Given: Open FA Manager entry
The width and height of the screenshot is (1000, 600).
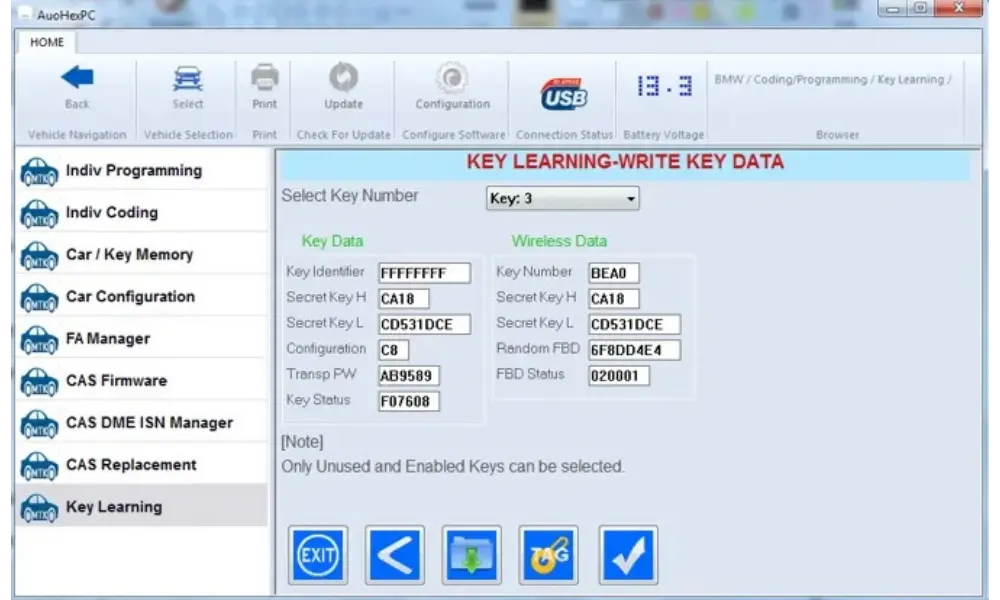Looking at the screenshot, I should (142, 339).
